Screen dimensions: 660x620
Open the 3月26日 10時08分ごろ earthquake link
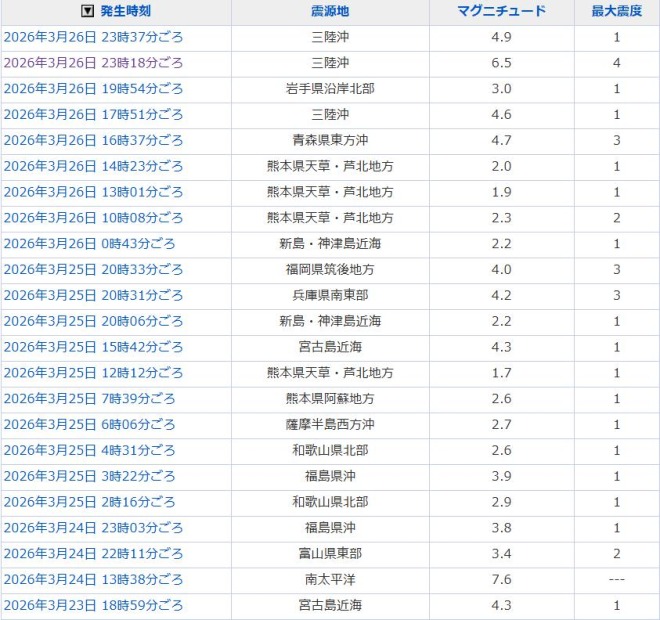[x=94, y=218]
